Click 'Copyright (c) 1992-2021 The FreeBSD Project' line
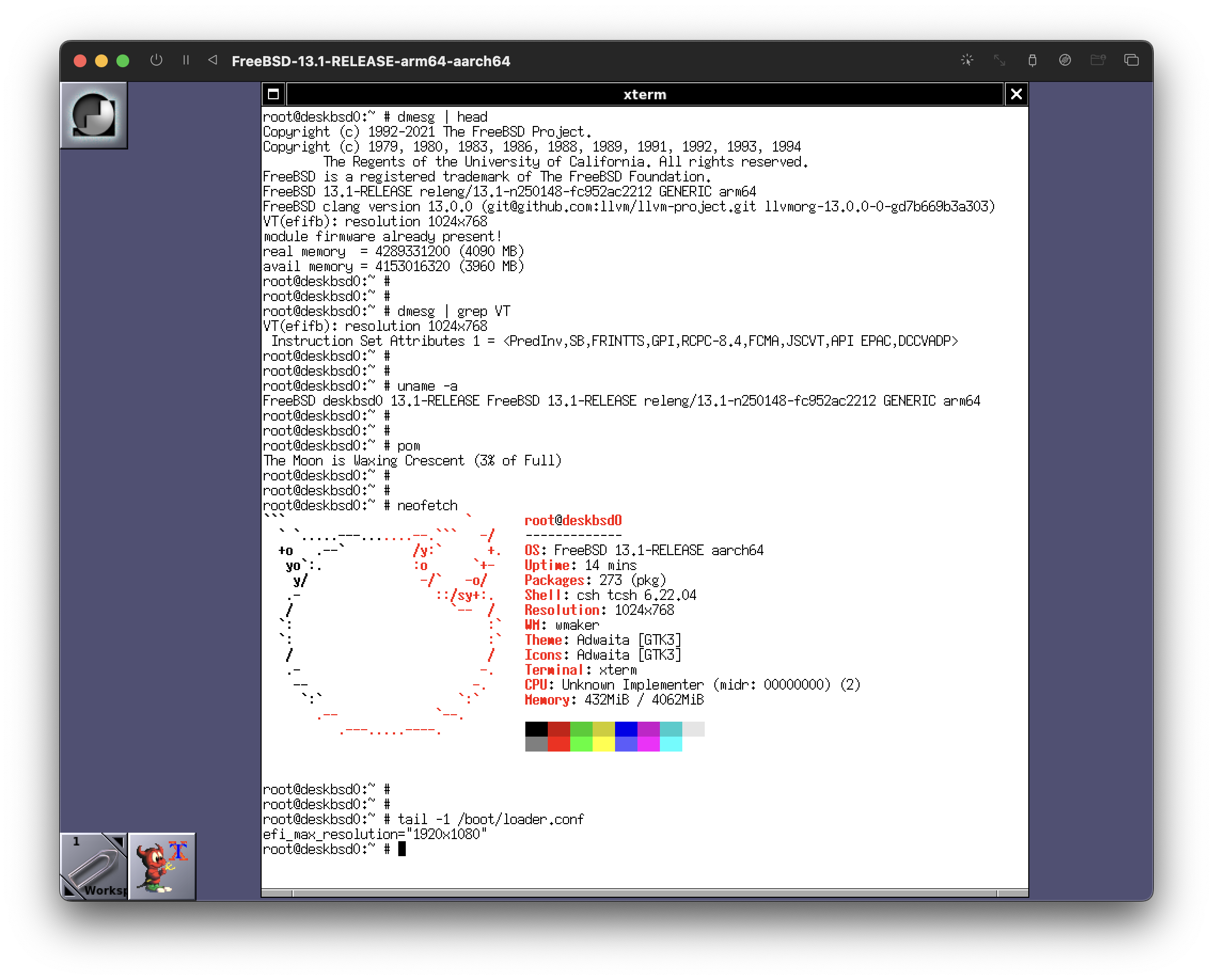1213x980 pixels. tap(427, 131)
